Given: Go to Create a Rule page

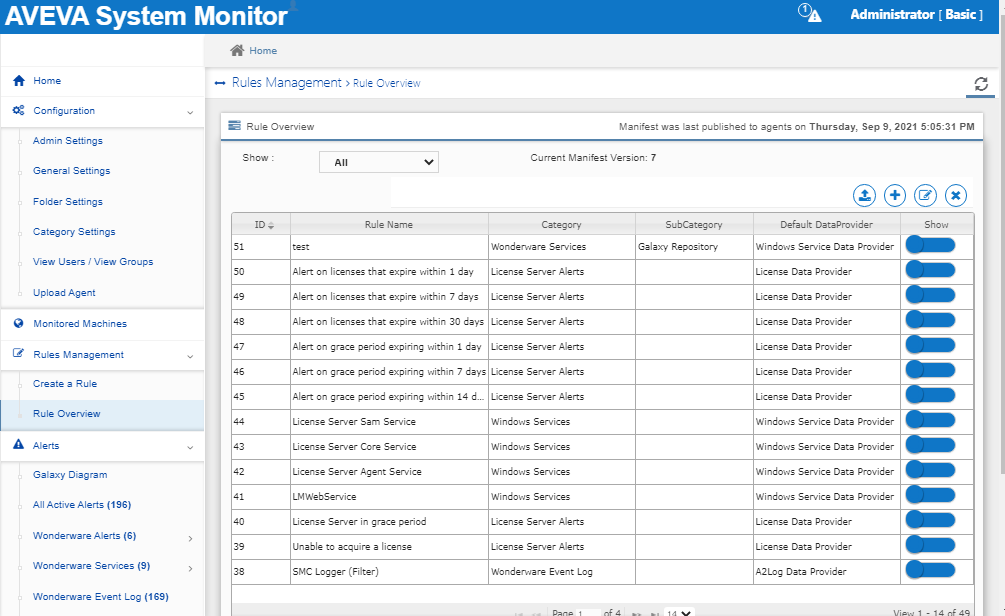Looking at the screenshot, I should [x=65, y=383].
